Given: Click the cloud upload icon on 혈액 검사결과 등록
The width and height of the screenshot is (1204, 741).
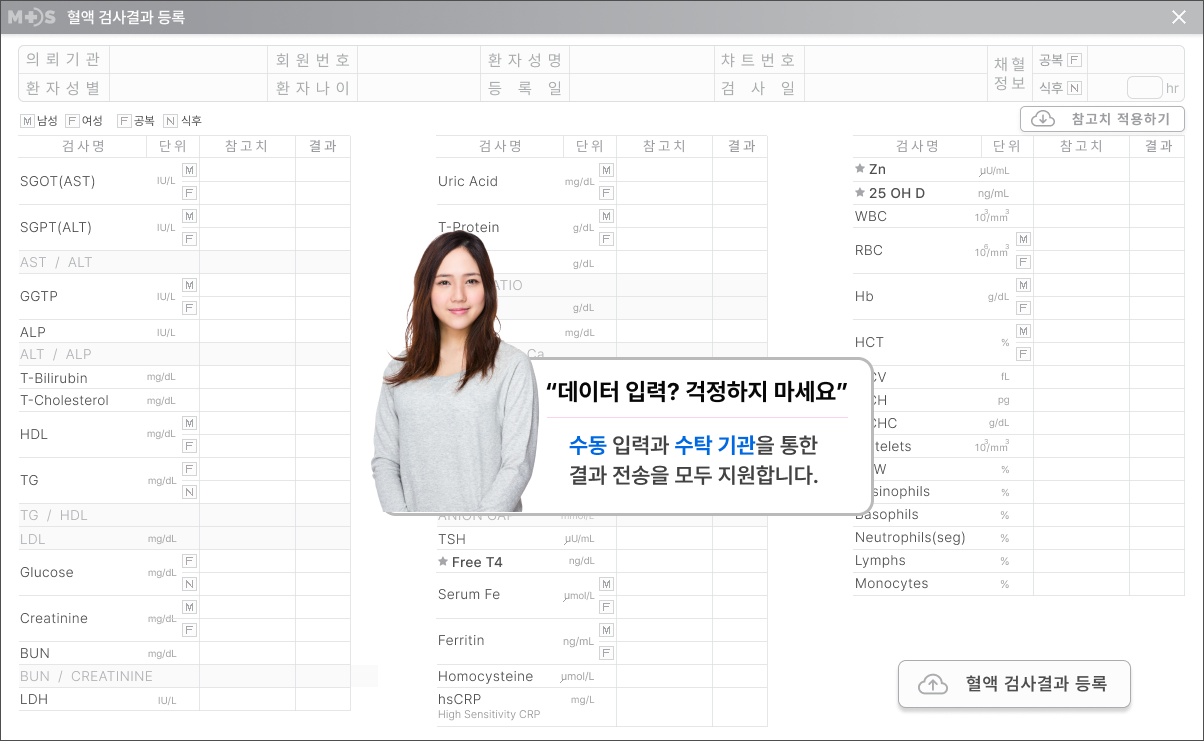Looking at the screenshot, I should 932,684.
